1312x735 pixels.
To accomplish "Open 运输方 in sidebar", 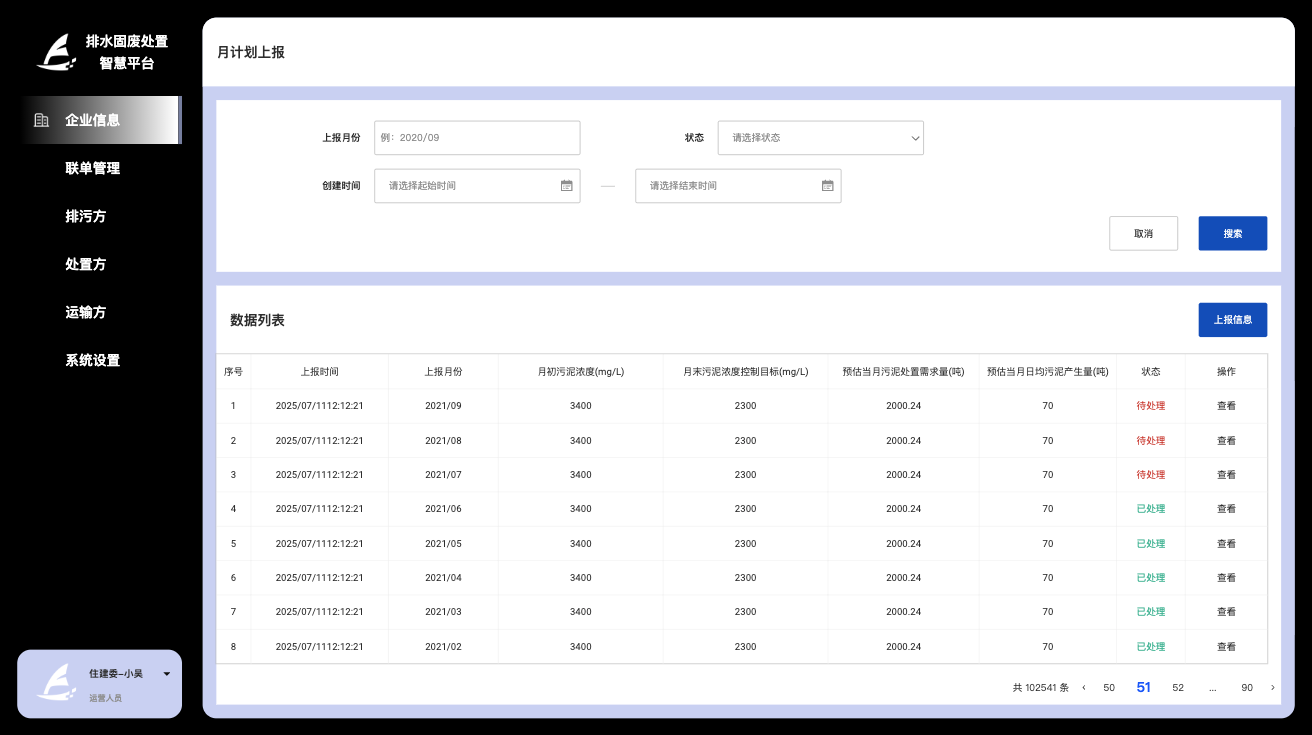I will pos(85,312).
